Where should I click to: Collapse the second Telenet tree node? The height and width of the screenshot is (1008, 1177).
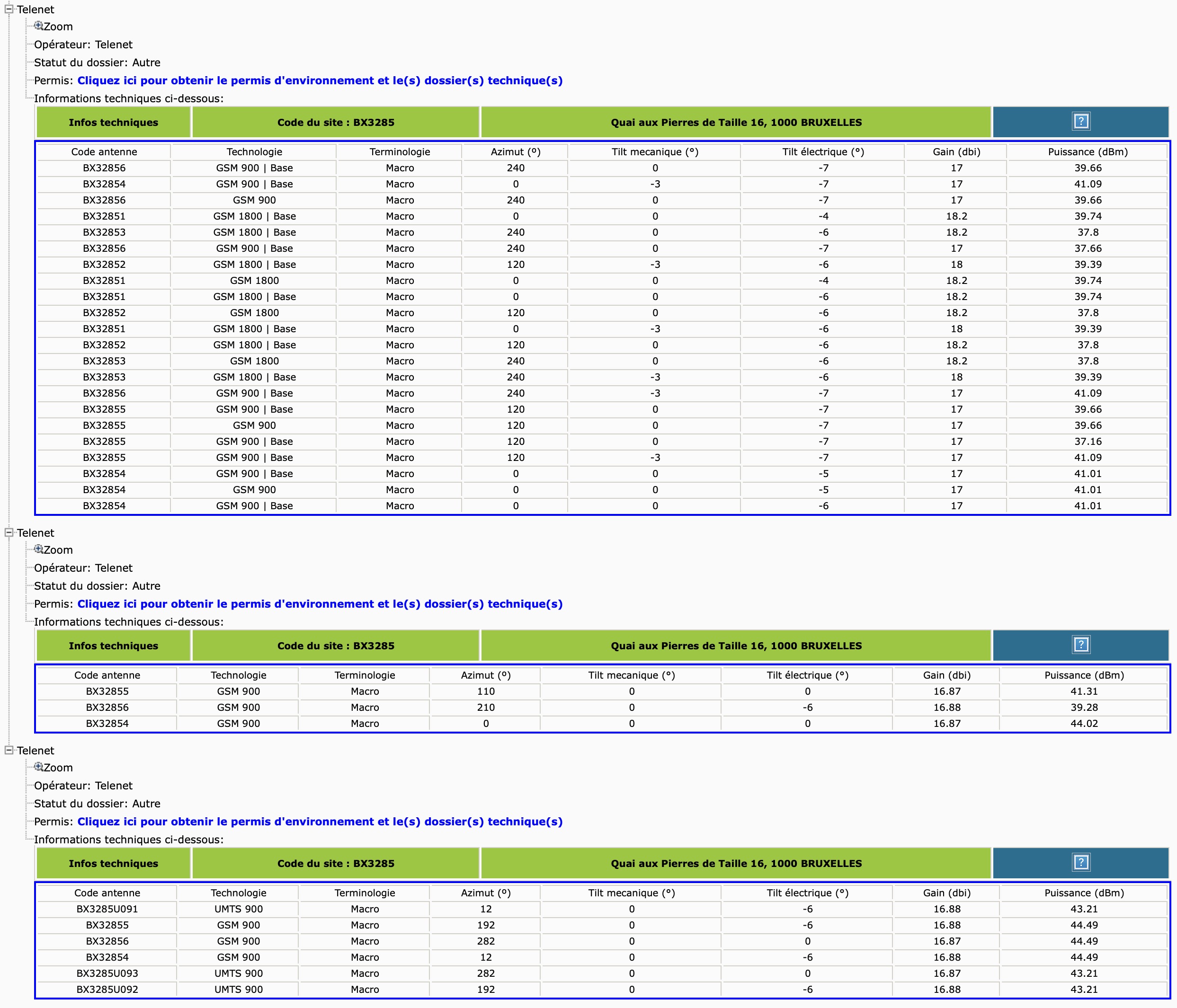[x=9, y=532]
